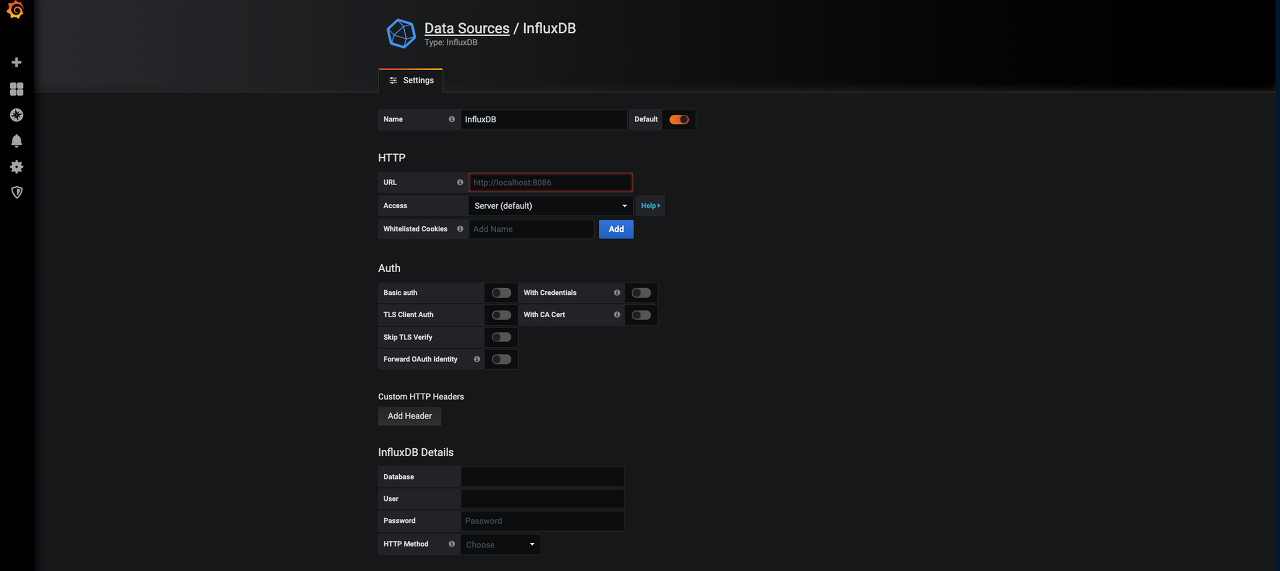This screenshot has height=571, width=1280.
Task: Enable the Skip TLS Verify switch
Action: click(x=501, y=337)
